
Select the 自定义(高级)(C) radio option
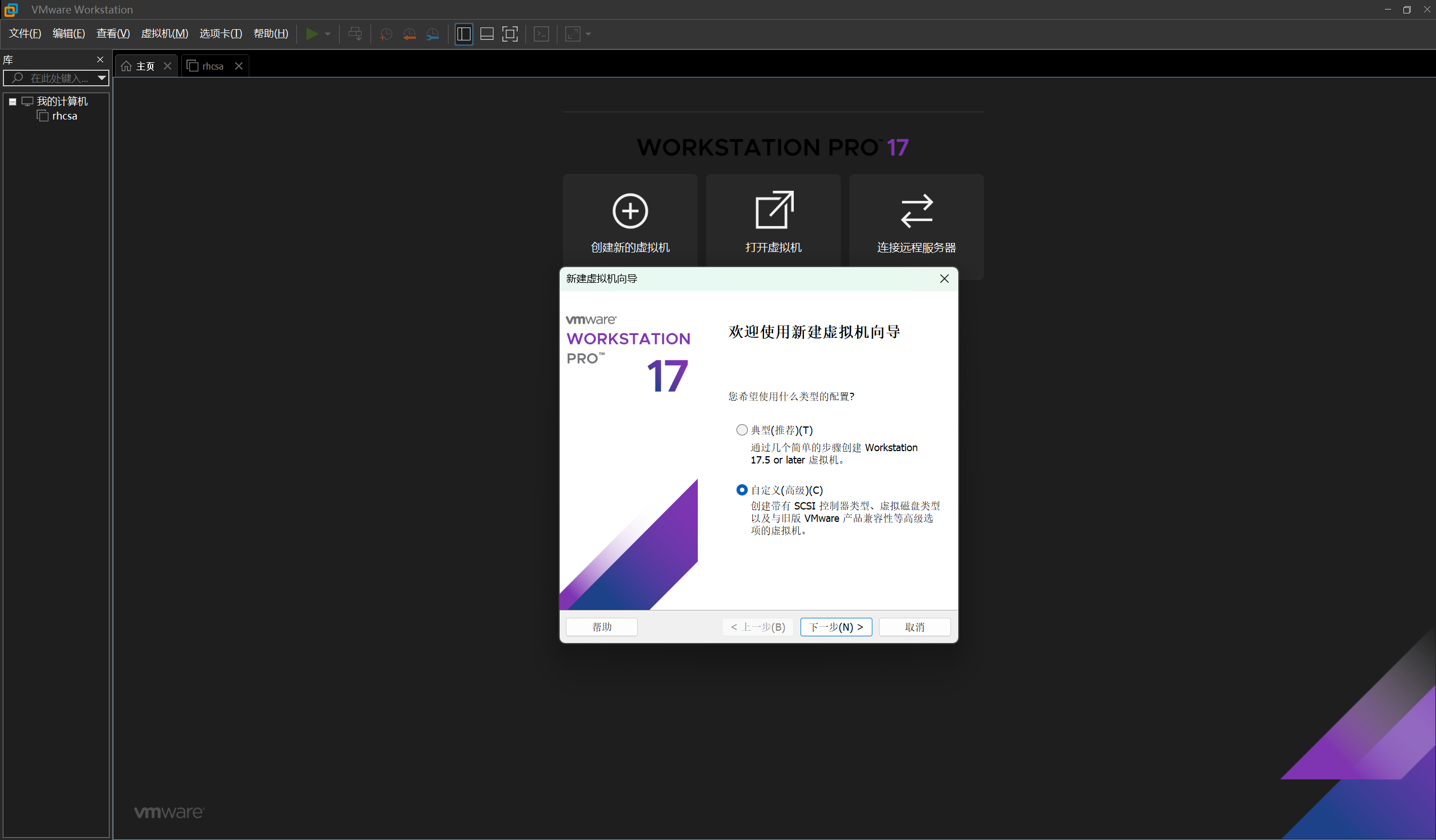tap(742, 490)
